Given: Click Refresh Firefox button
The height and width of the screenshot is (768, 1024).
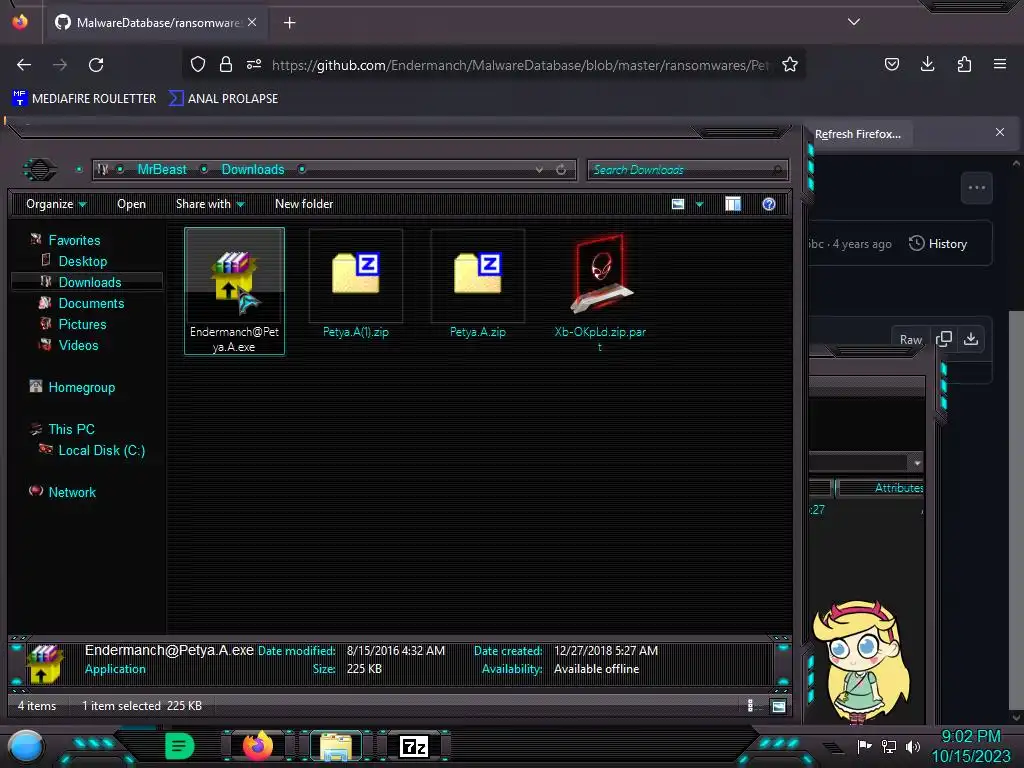Looking at the screenshot, I should tap(857, 134).
